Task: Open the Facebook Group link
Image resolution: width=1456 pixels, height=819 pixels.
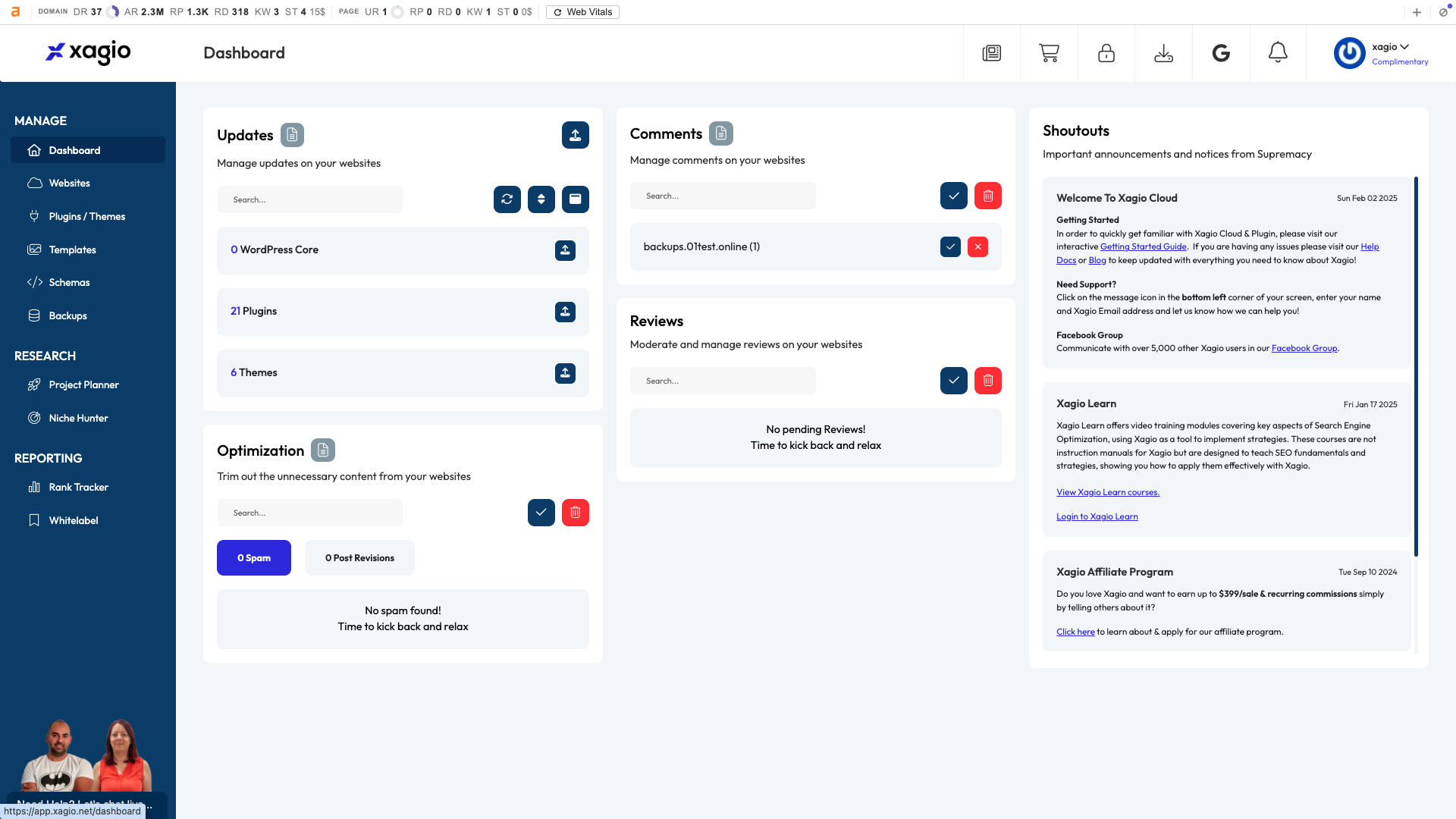Action: (1304, 348)
